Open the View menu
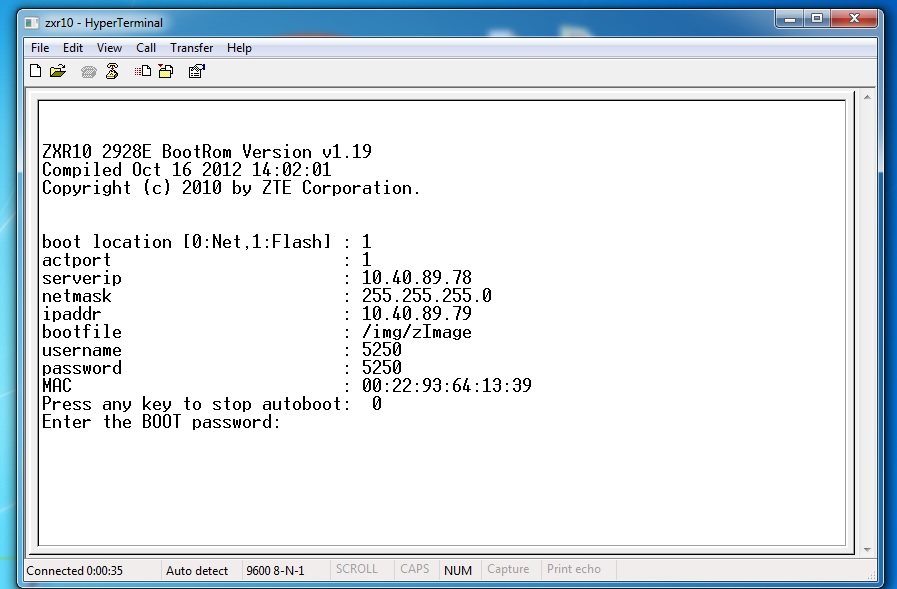The height and width of the screenshot is (589, 897). (109, 48)
